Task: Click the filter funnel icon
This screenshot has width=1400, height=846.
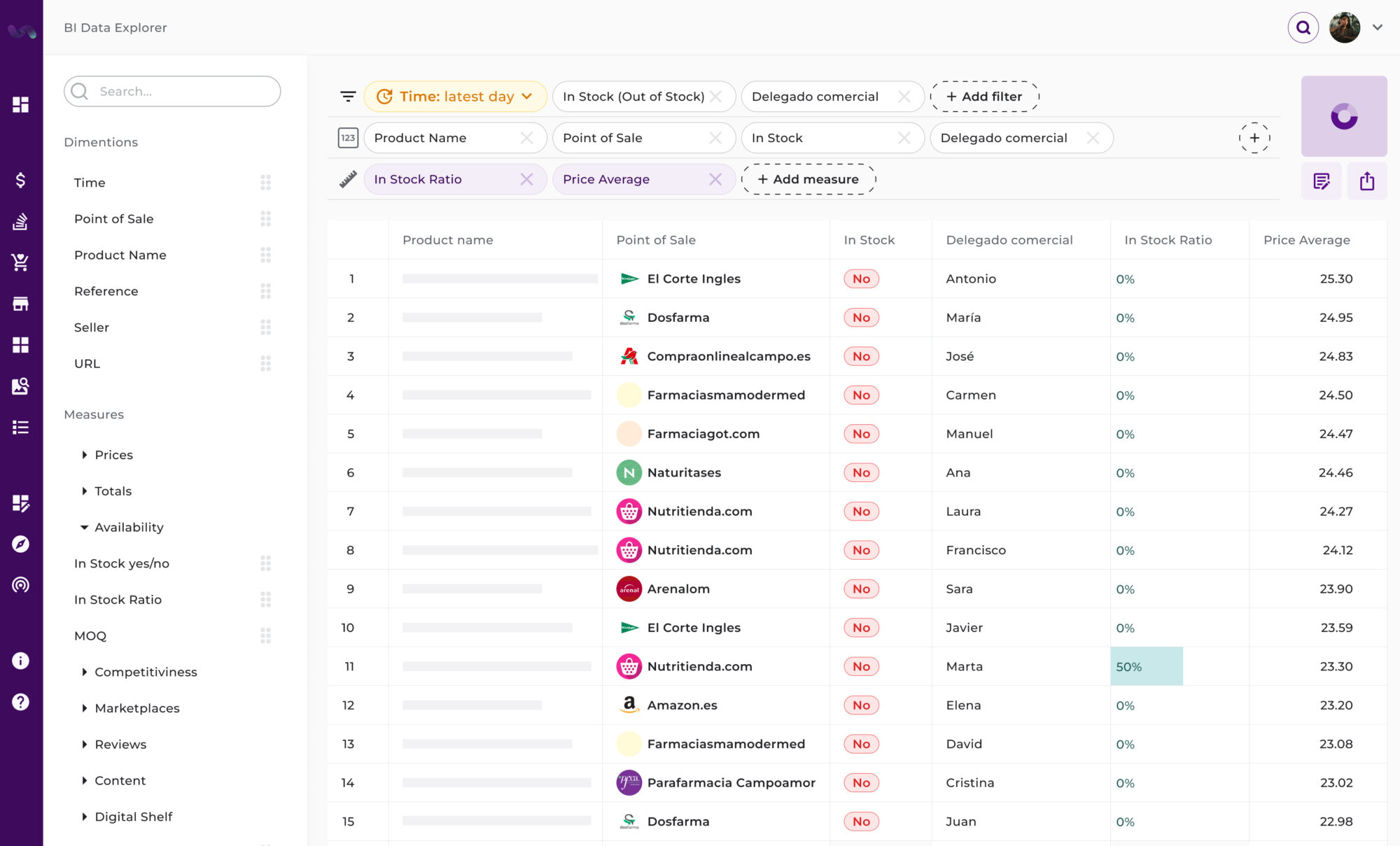Action: coord(349,96)
